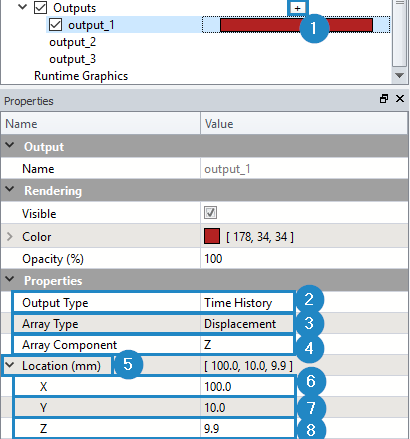The height and width of the screenshot is (439, 410).
Task: Click the tree scrollbar down arrow
Action: point(399,76)
